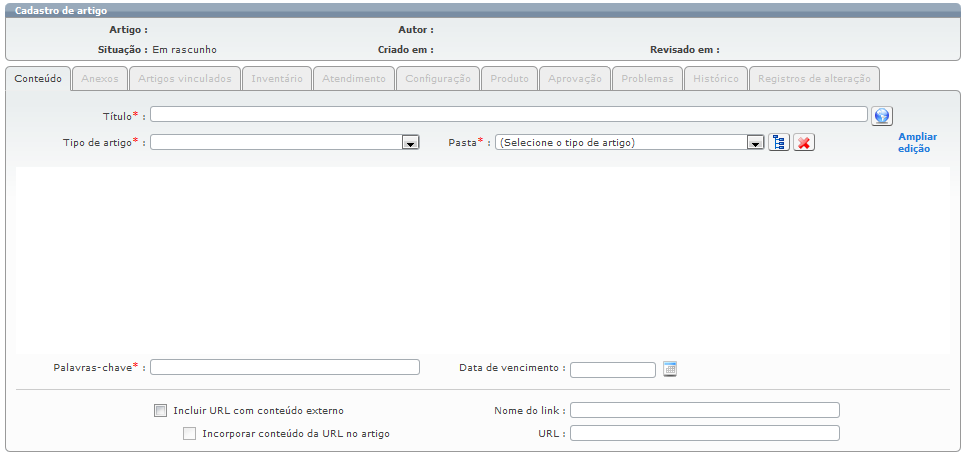965x457 pixels.
Task: View the Histórico tab
Action: coord(716,79)
